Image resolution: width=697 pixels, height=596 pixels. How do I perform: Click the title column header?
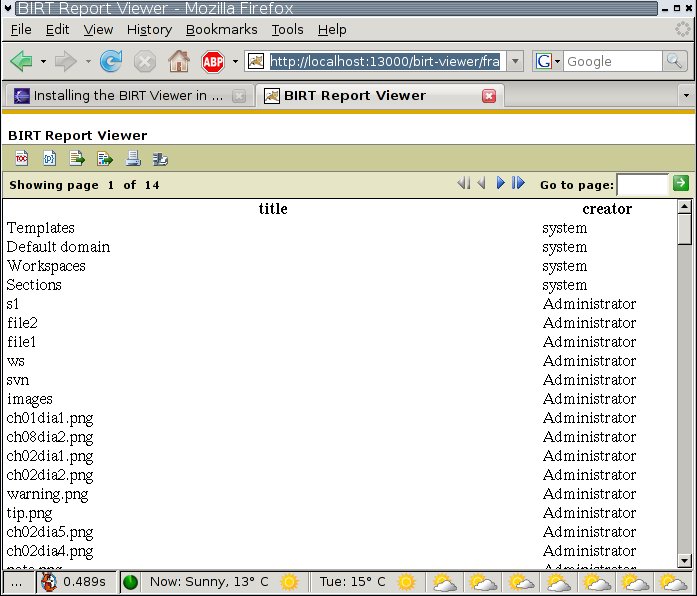coord(273,209)
